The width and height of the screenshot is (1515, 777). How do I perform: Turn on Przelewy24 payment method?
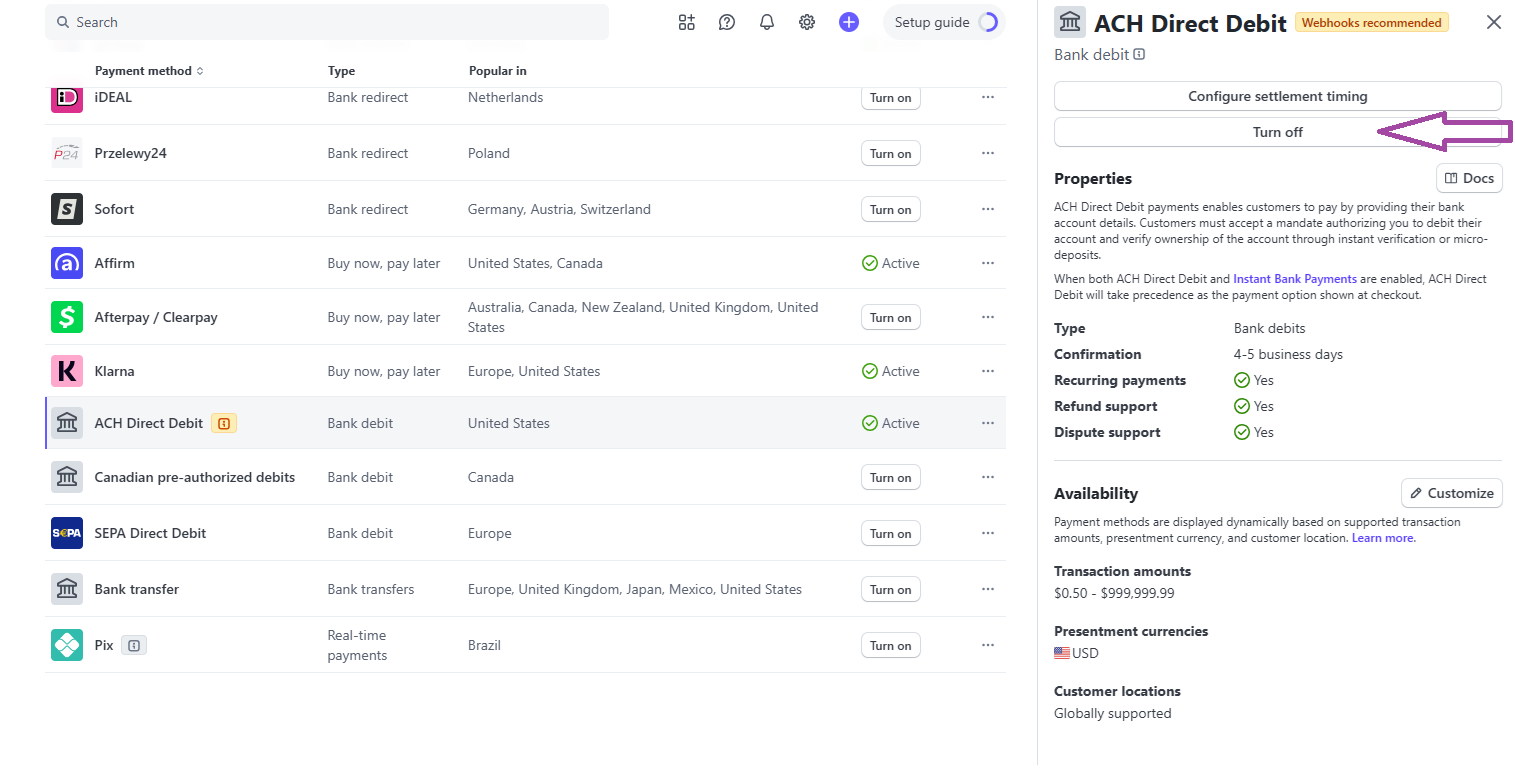pyautogui.click(x=890, y=154)
